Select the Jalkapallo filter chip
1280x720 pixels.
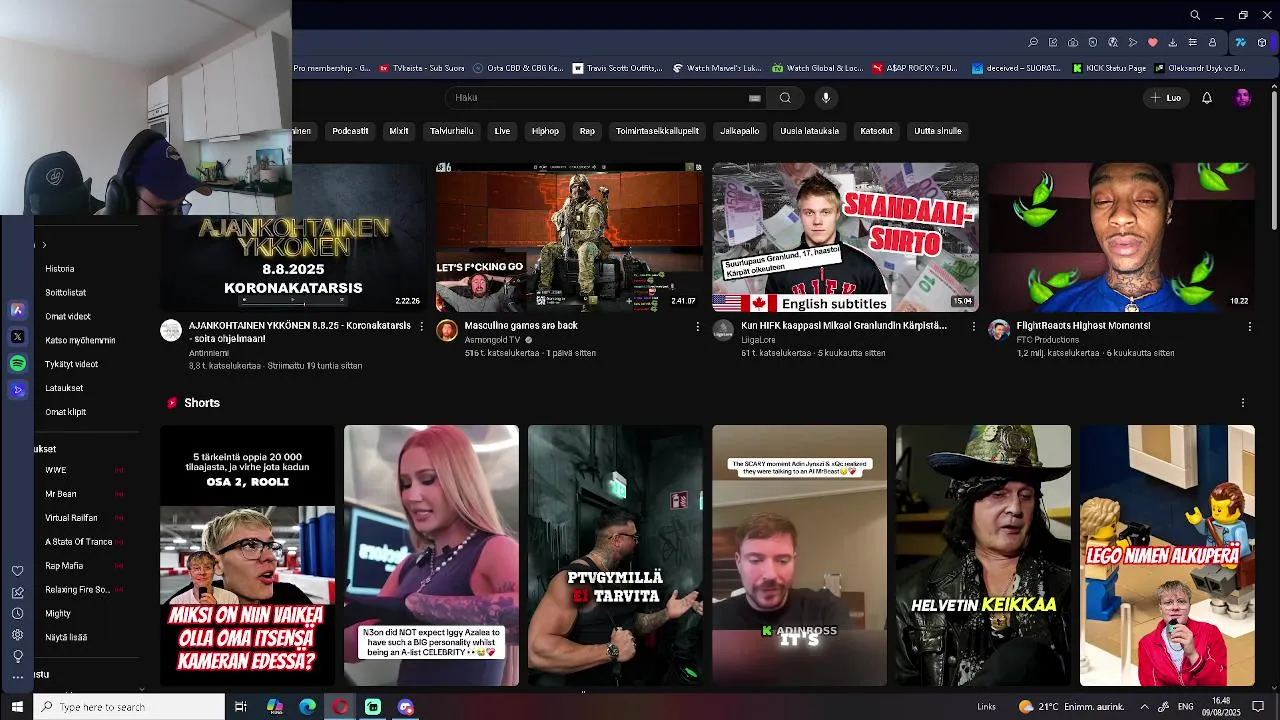(x=740, y=131)
